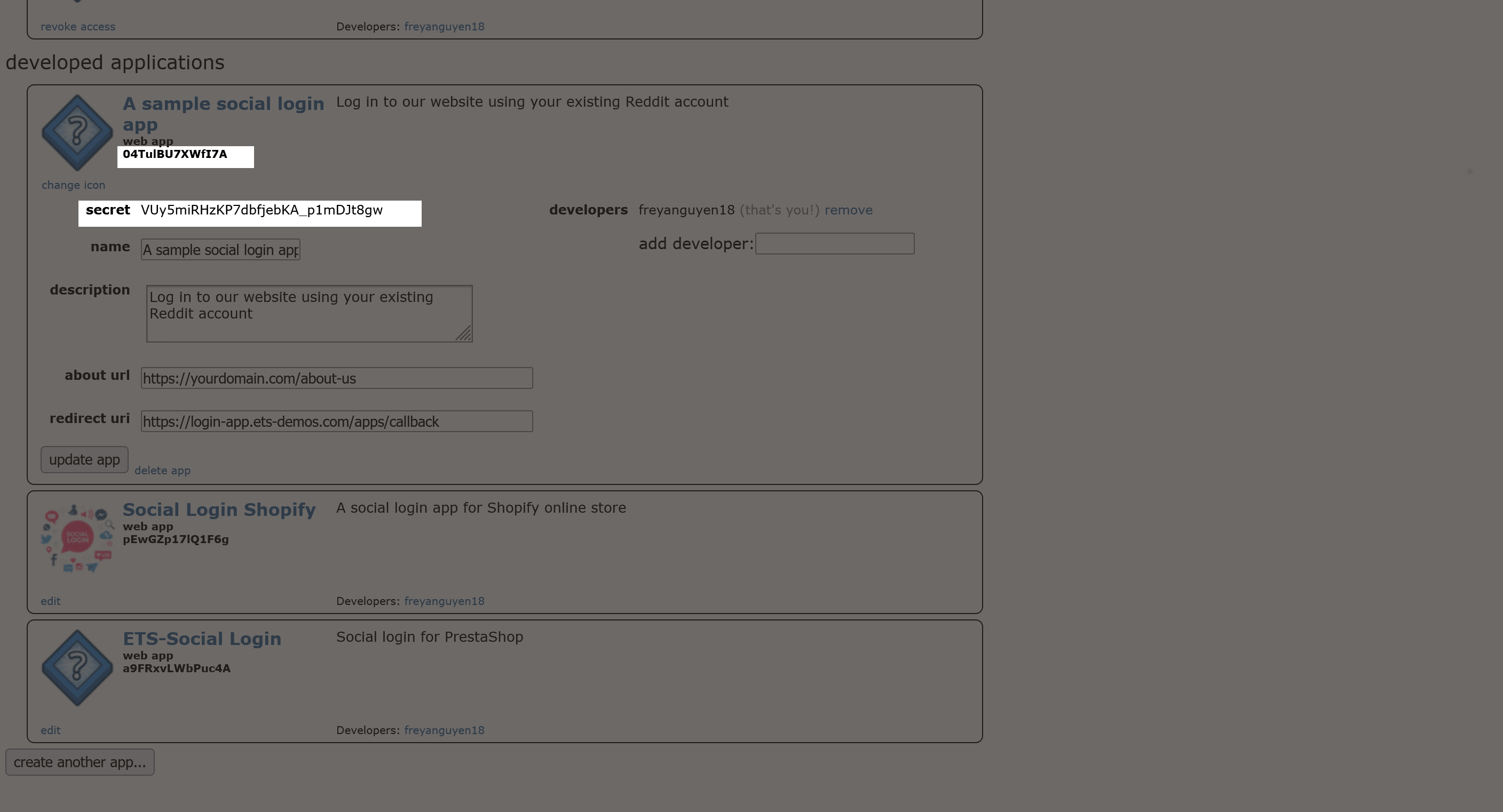Focus the description text area

pyautogui.click(x=309, y=314)
